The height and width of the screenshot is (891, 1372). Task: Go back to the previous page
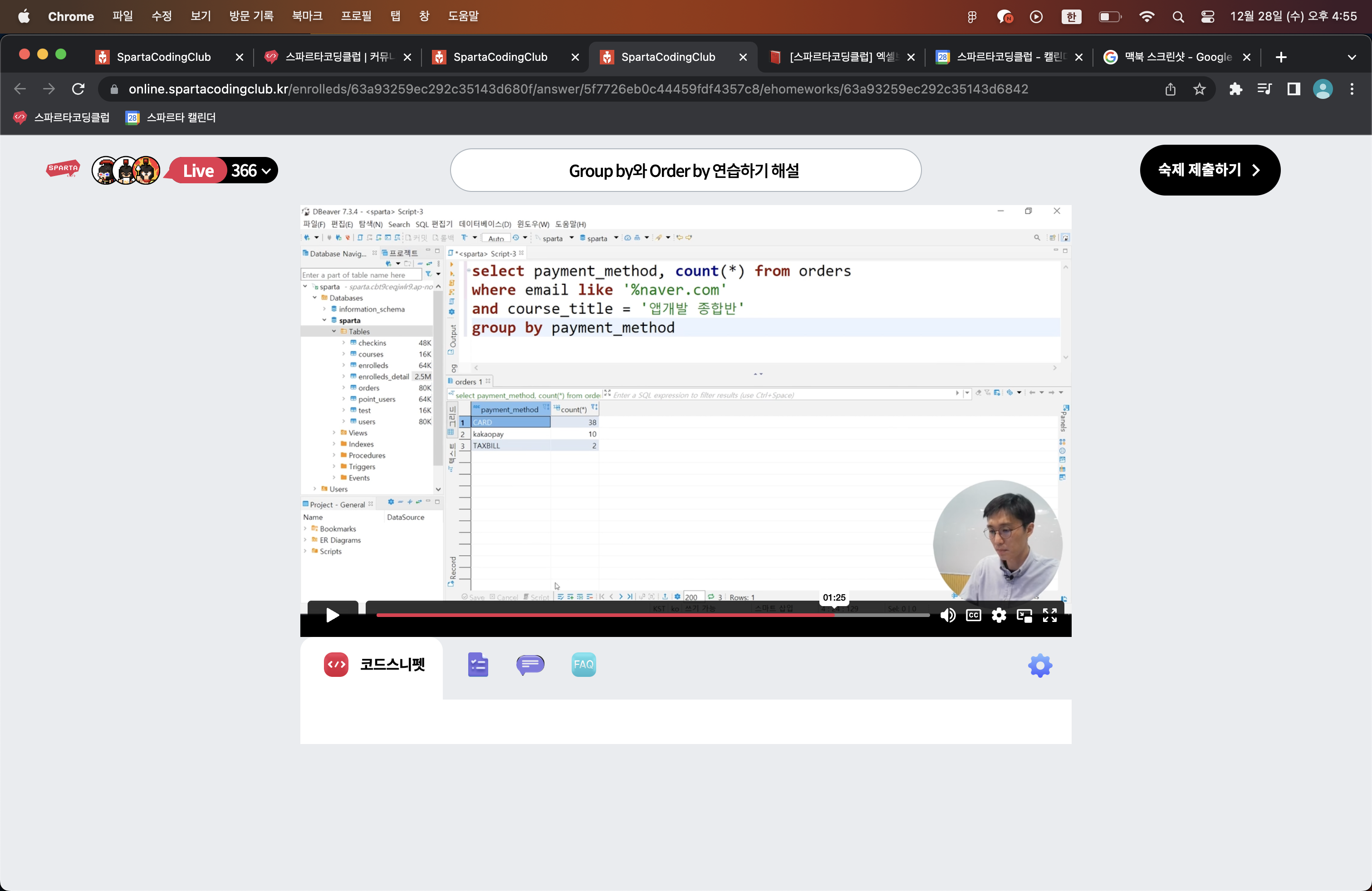tap(20, 89)
